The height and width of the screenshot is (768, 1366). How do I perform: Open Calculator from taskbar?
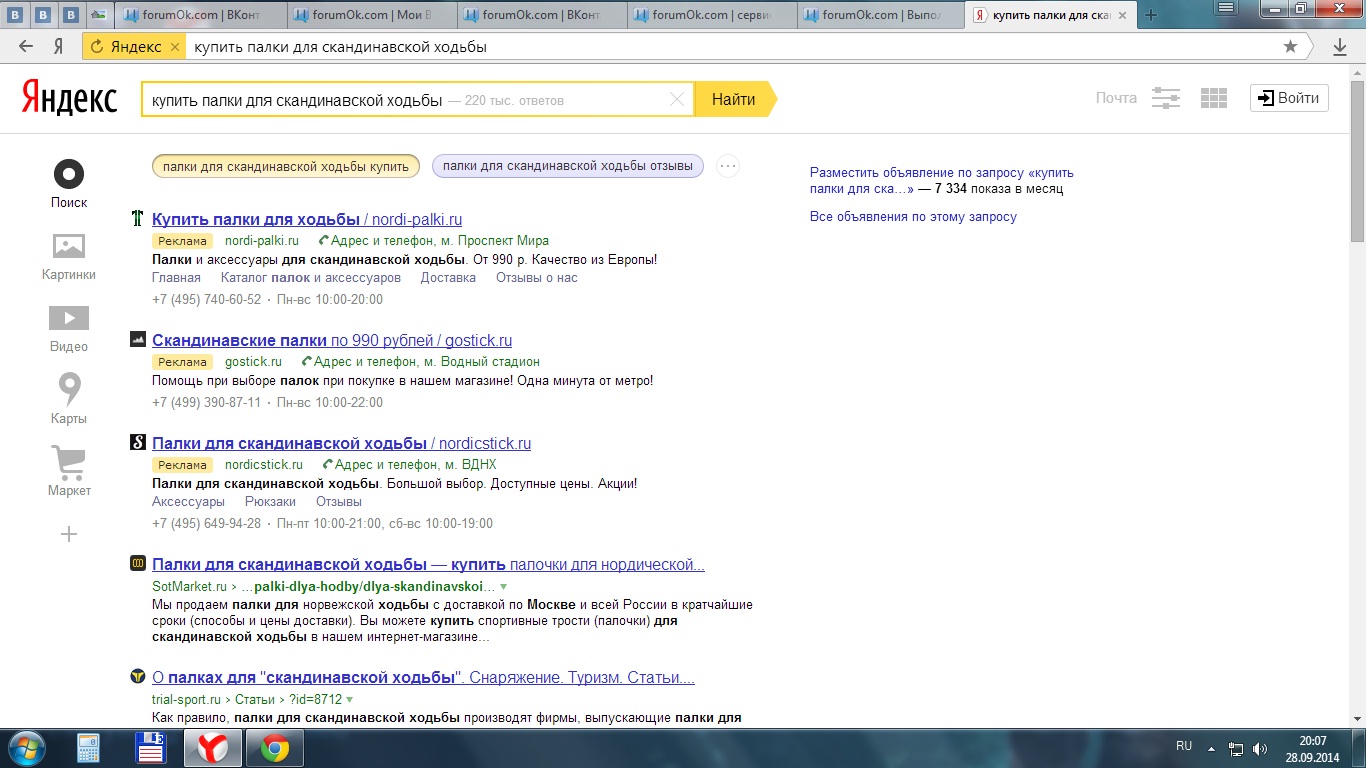(89, 748)
